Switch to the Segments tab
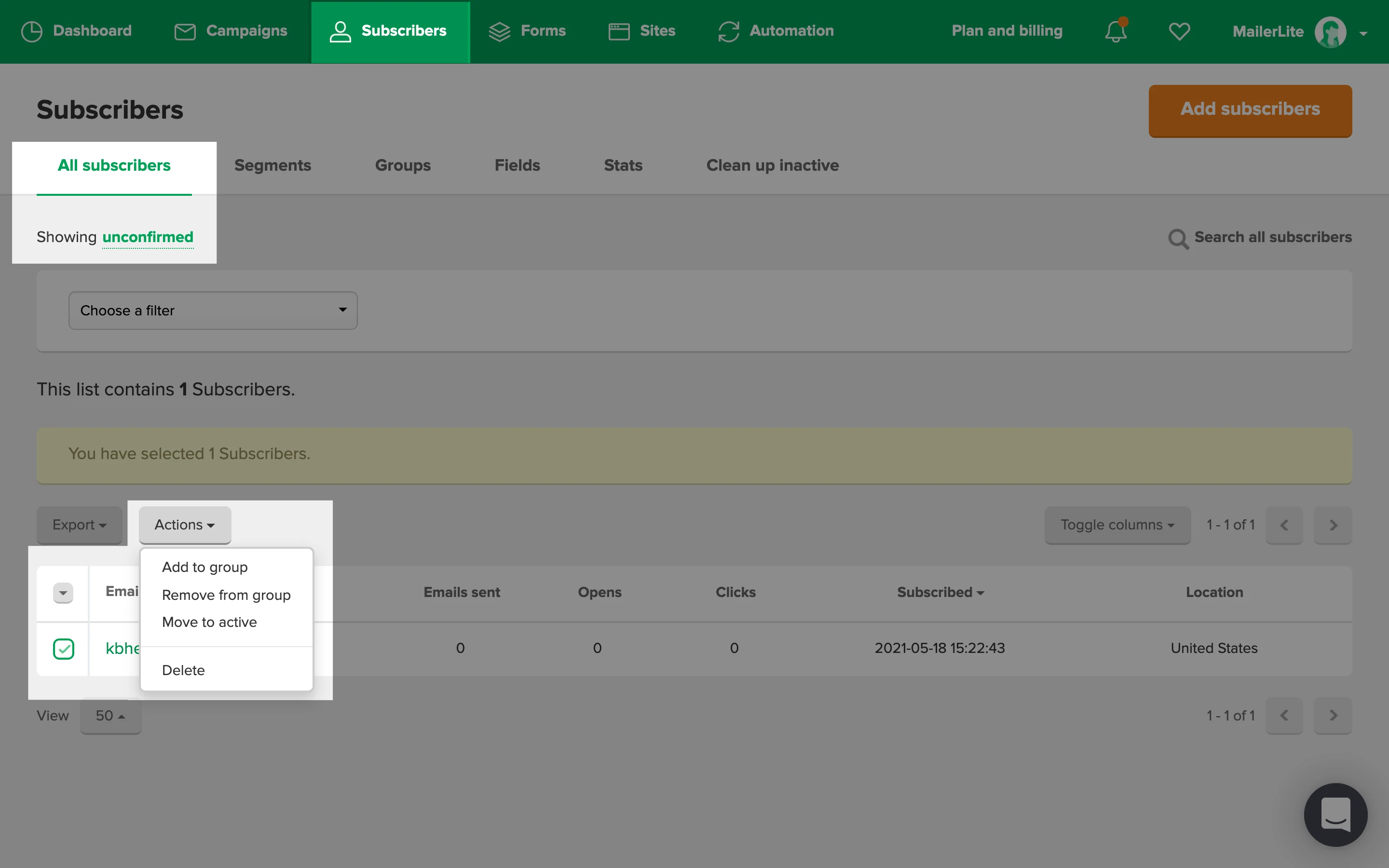 pos(272,165)
